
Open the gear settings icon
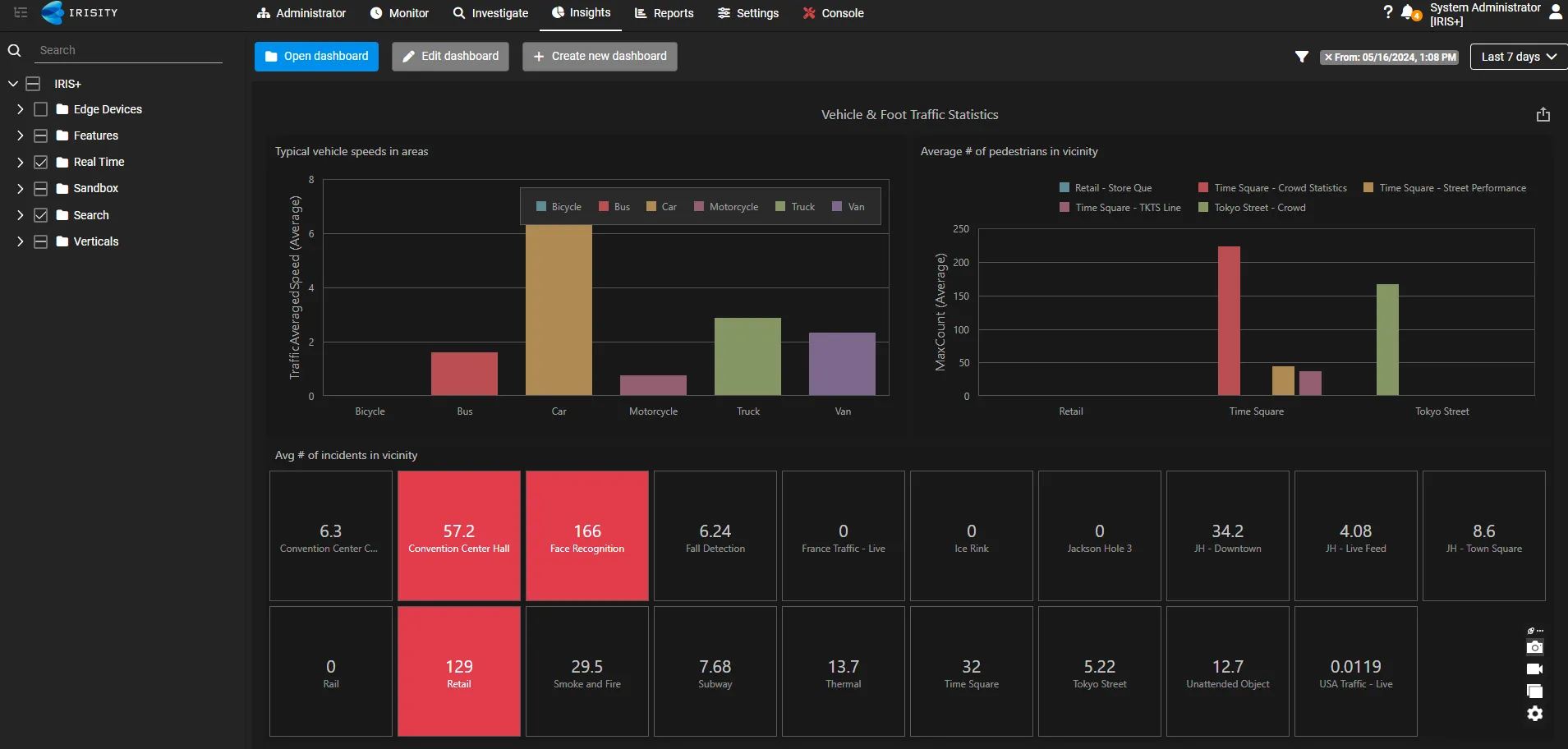1534,714
